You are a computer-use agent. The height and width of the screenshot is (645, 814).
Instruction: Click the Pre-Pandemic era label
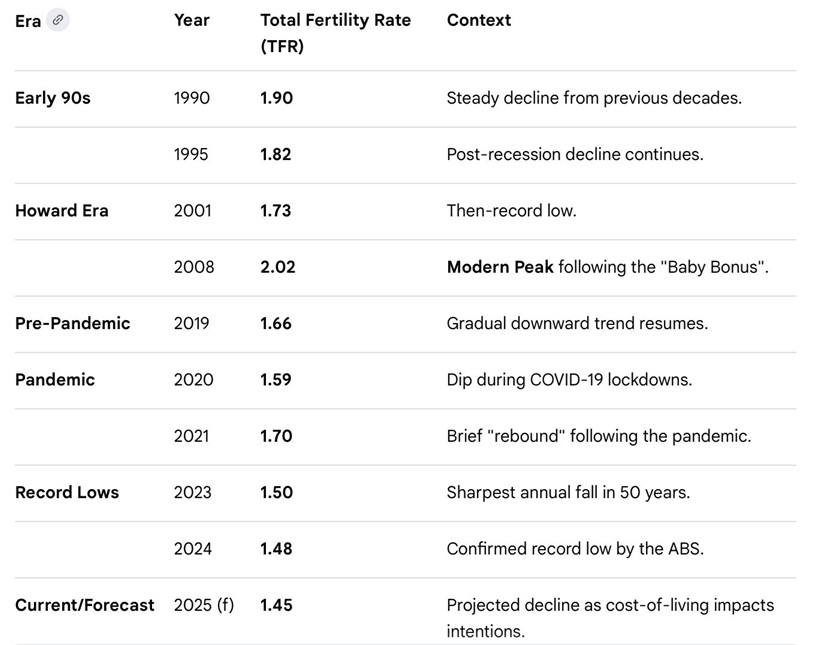click(72, 323)
